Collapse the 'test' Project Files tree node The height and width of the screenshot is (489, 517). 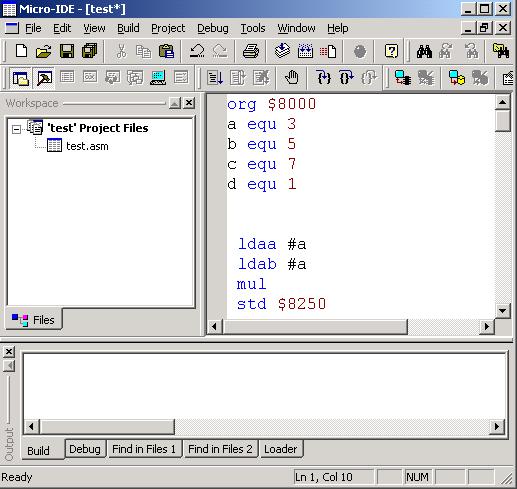pyautogui.click(x=16, y=129)
